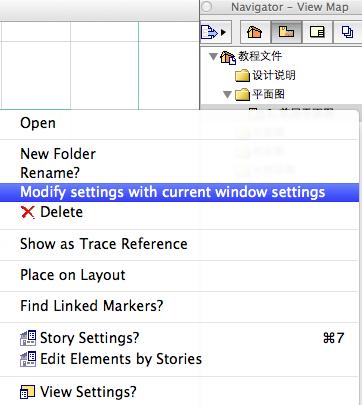The image size is (362, 405).
Task: Select the 平面图 folder item
Action: tap(260, 94)
